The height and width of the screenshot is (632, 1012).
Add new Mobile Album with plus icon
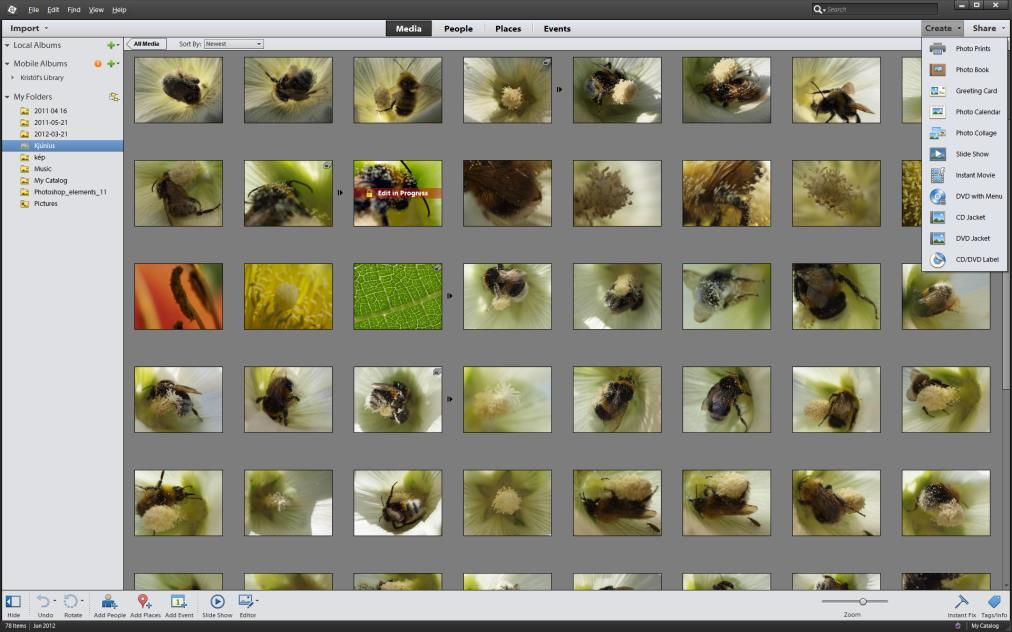pos(111,63)
